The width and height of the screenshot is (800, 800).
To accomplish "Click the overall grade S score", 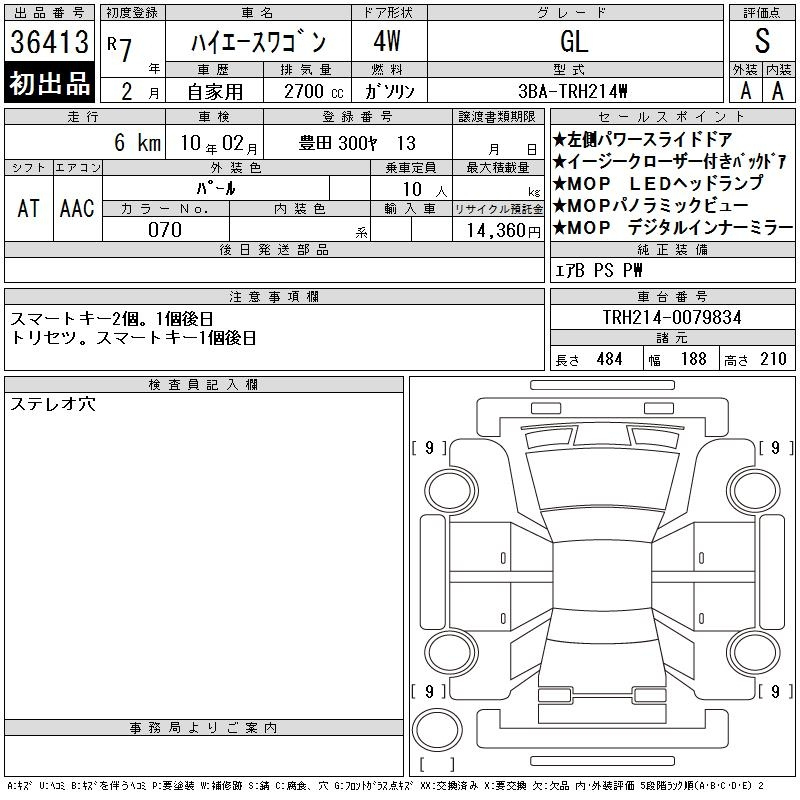I will [x=762, y=42].
